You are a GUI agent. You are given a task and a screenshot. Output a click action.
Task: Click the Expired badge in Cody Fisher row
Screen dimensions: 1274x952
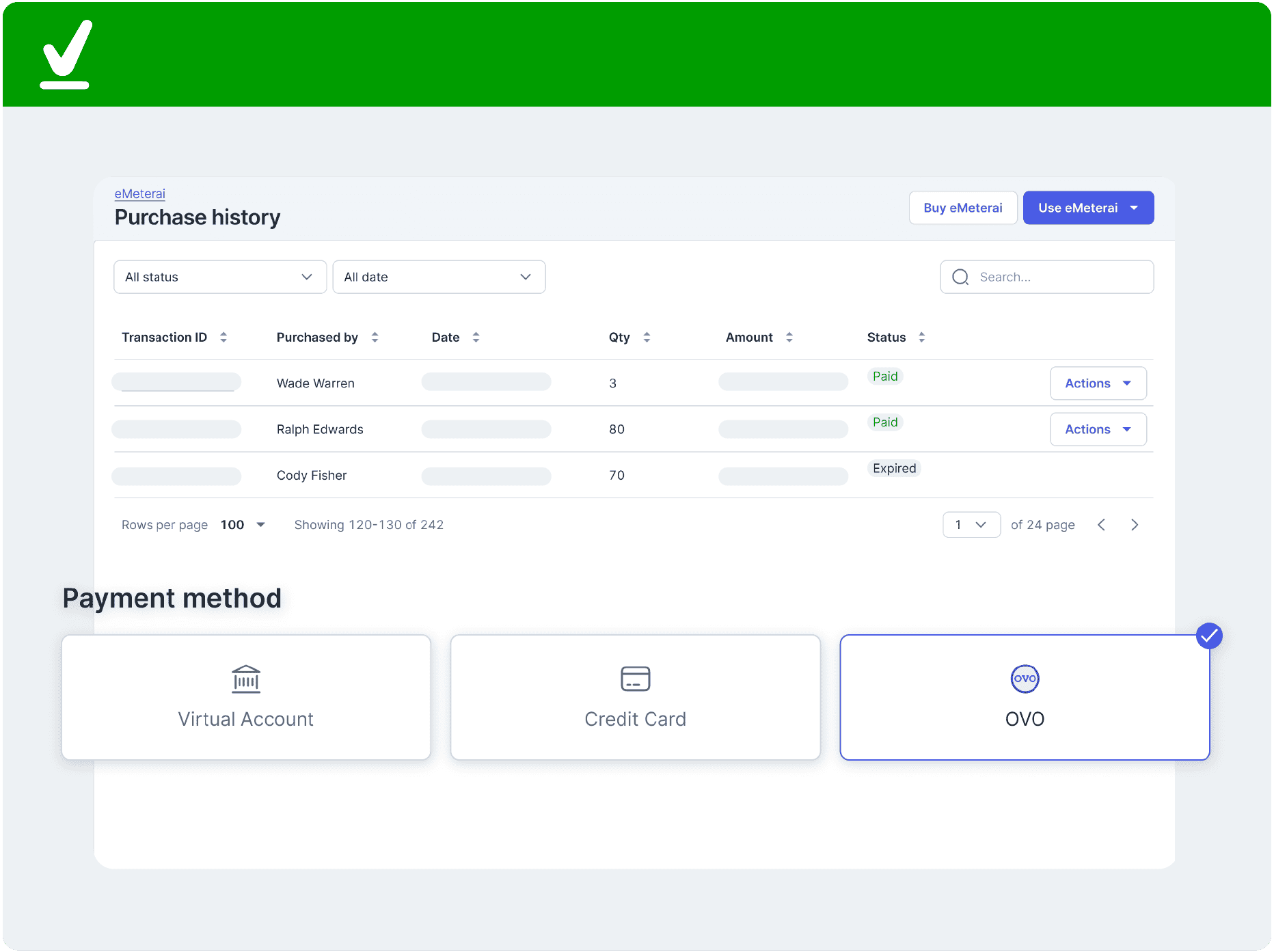click(x=894, y=468)
